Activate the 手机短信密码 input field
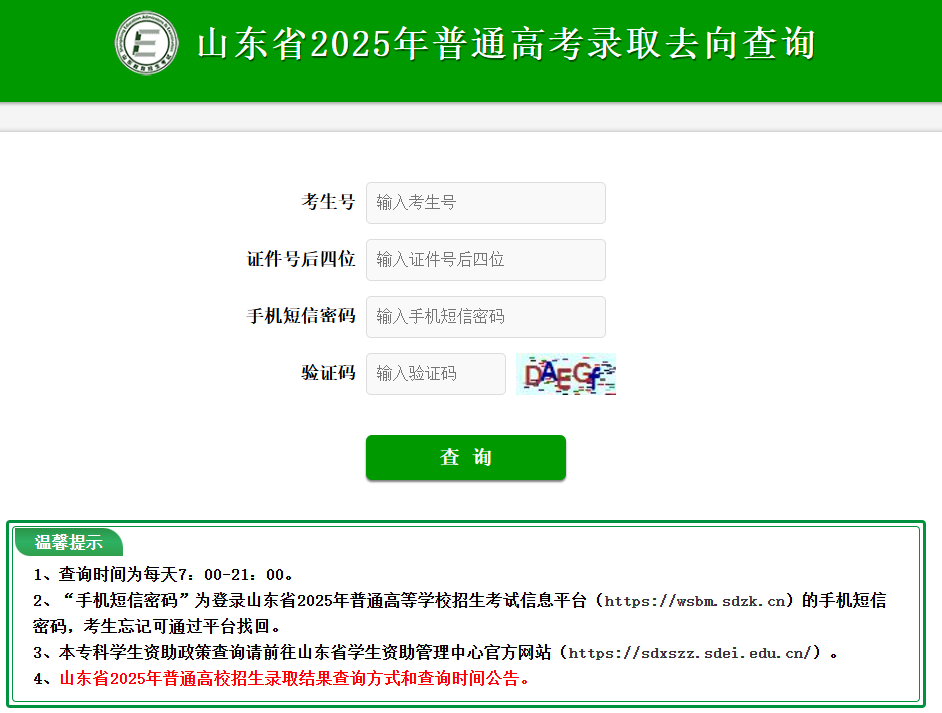This screenshot has height=713, width=942. [x=485, y=317]
